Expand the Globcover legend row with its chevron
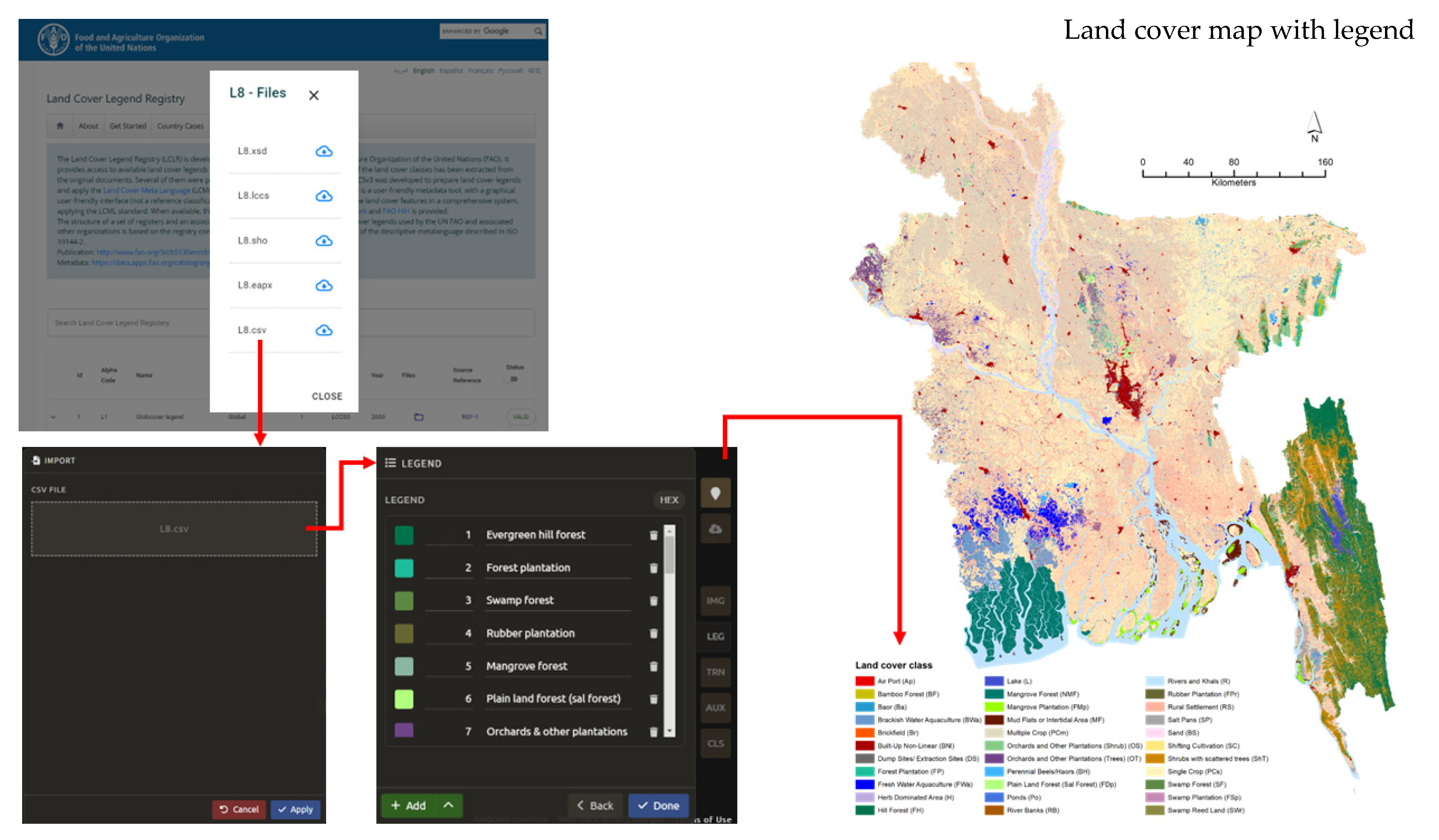 click(x=53, y=417)
